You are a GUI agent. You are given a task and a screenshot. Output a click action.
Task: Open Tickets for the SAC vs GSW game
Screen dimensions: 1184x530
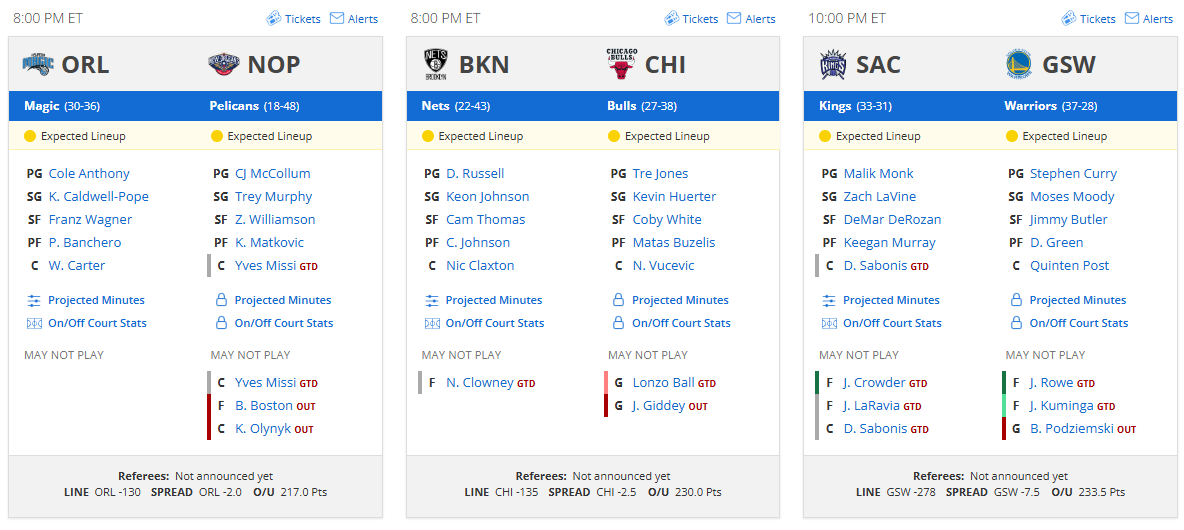pos(1088,19)
